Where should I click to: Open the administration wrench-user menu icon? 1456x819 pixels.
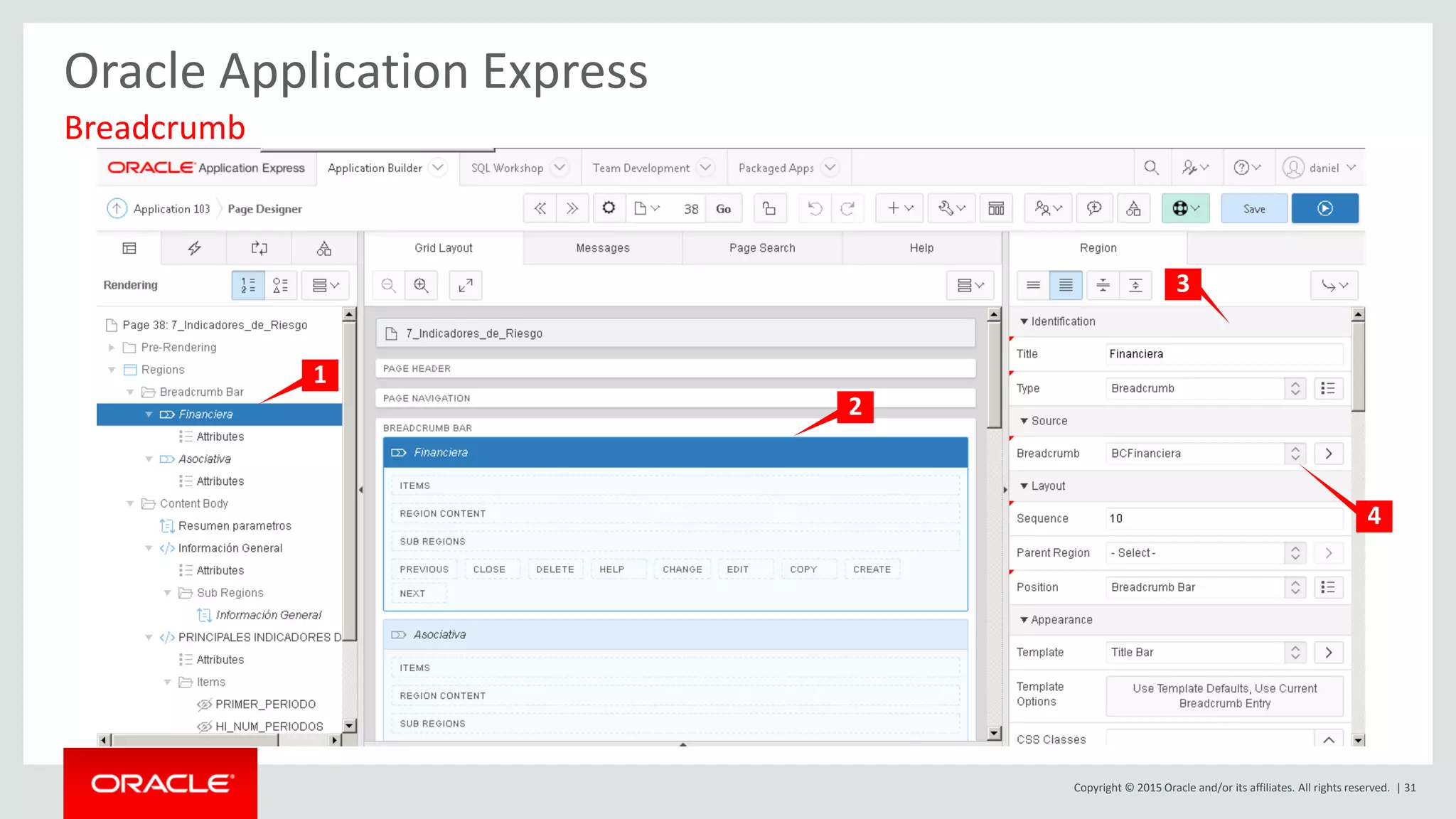click(x=1194, y=168)
